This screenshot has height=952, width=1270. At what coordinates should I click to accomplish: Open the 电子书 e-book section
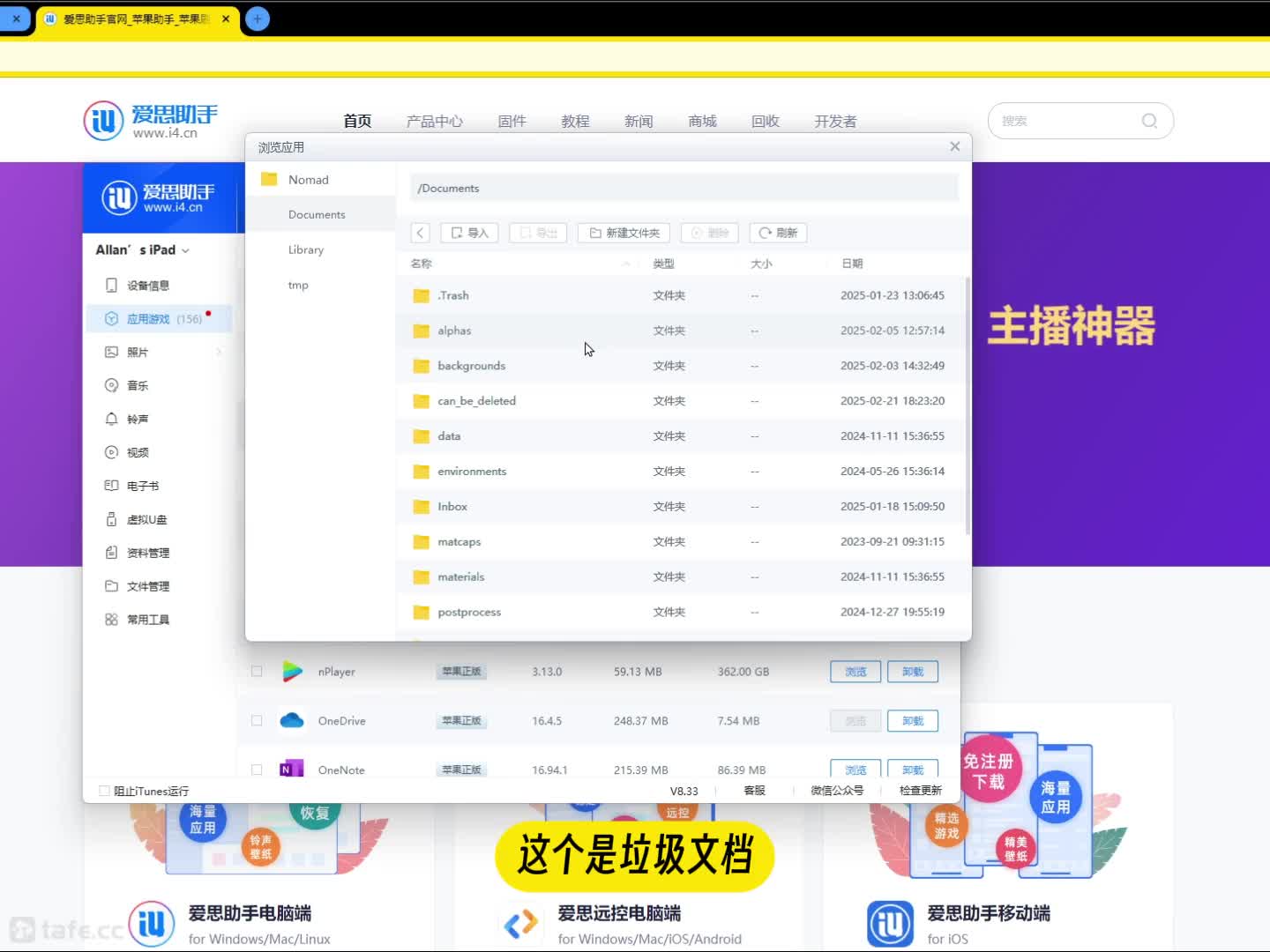click(143, 486)
